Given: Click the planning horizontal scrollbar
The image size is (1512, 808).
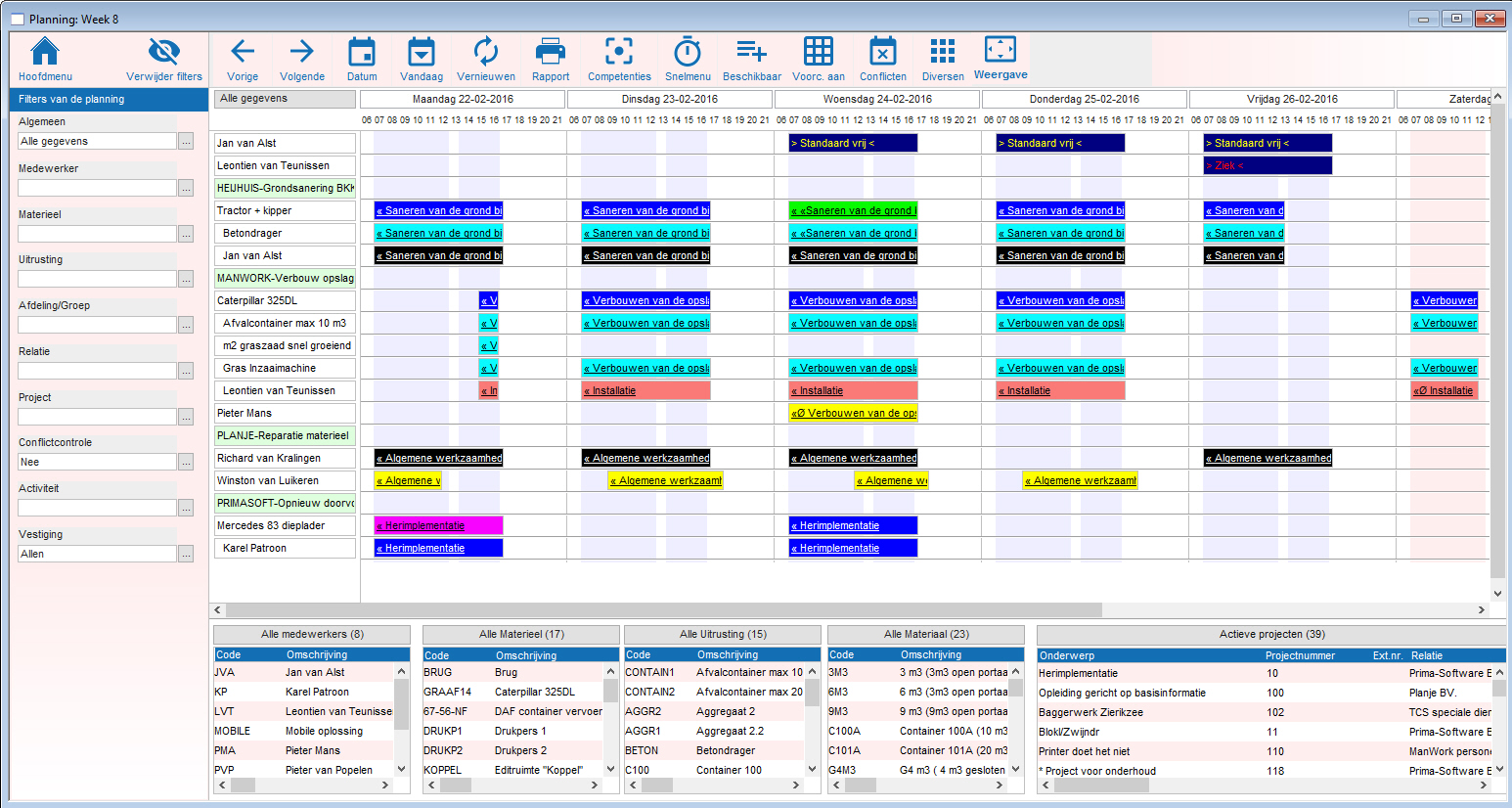Looking at the screenshot, I should [x=664, y=609].
